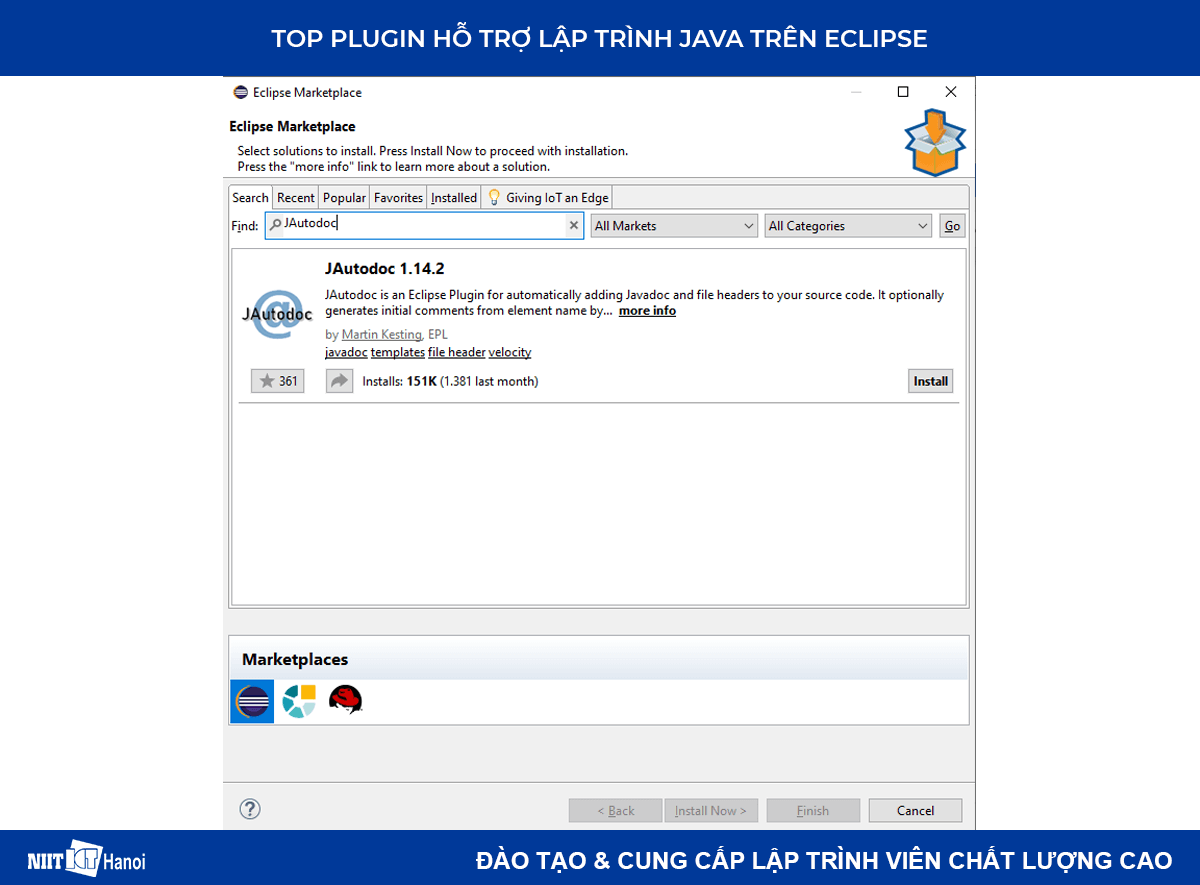Select the Favorites tab
The height and width of the screenshot is (885, 1200).
coord(397,197)
